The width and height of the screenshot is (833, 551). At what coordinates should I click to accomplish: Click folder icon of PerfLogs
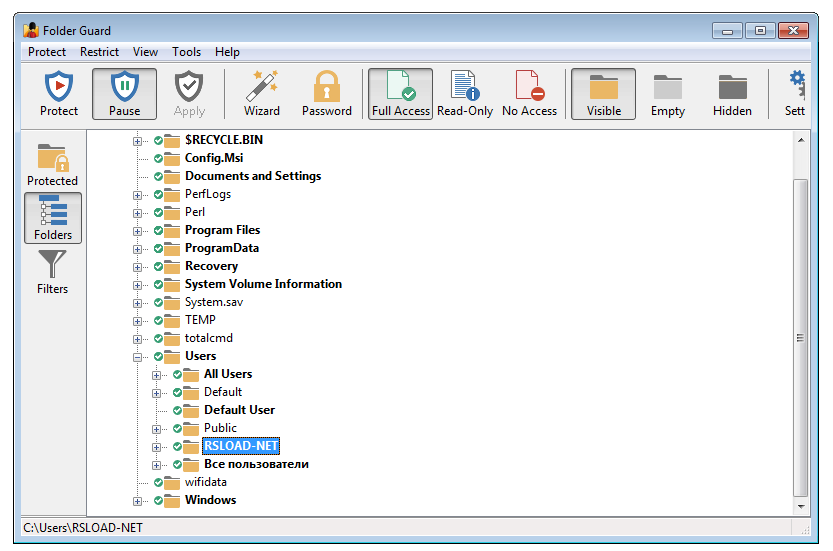(172, 194)
